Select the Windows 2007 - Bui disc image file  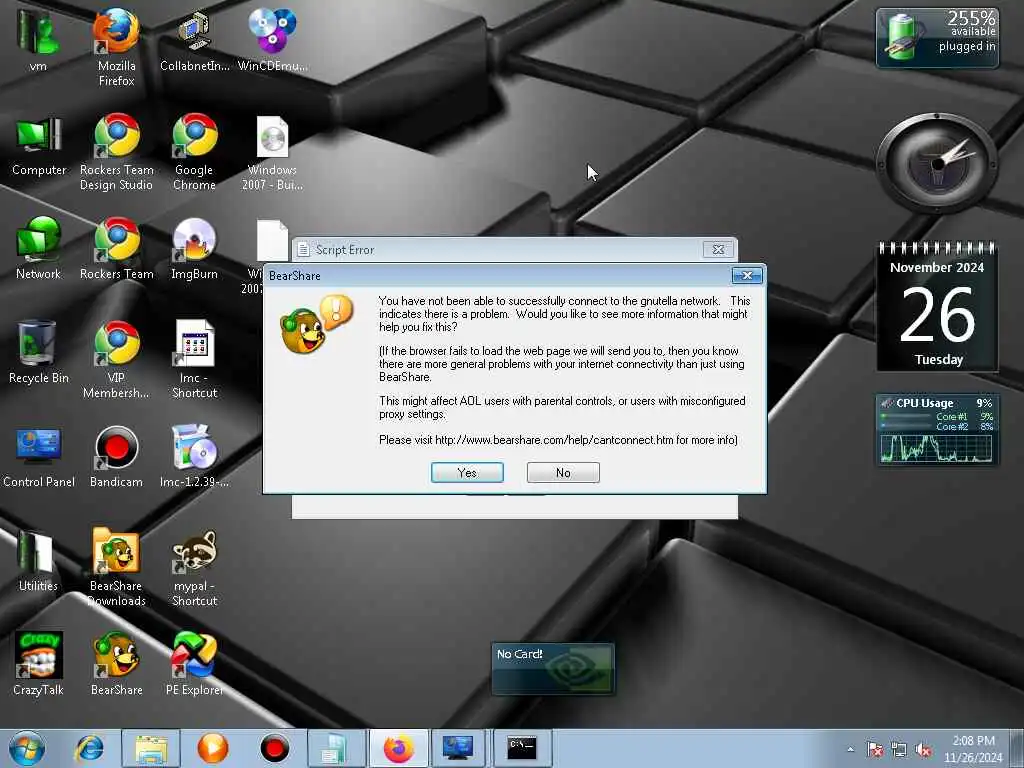click(272, 152)
